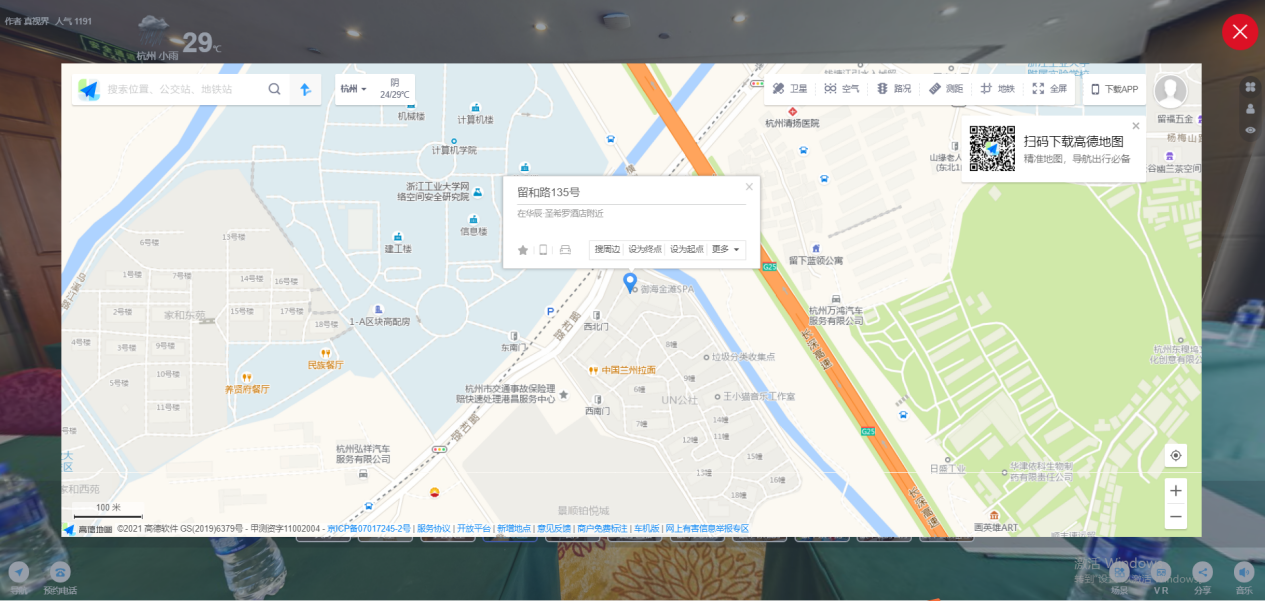Click the four-dot grid icon in right sidebar

1251,88
